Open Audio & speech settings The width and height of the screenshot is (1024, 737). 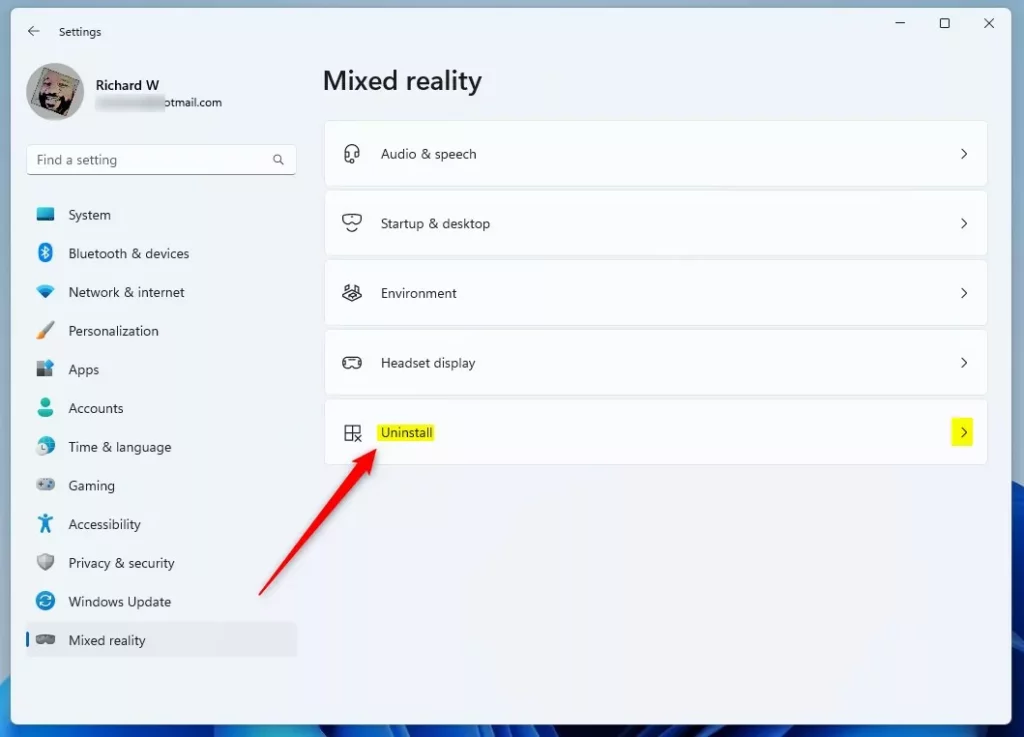click(656, 154)
